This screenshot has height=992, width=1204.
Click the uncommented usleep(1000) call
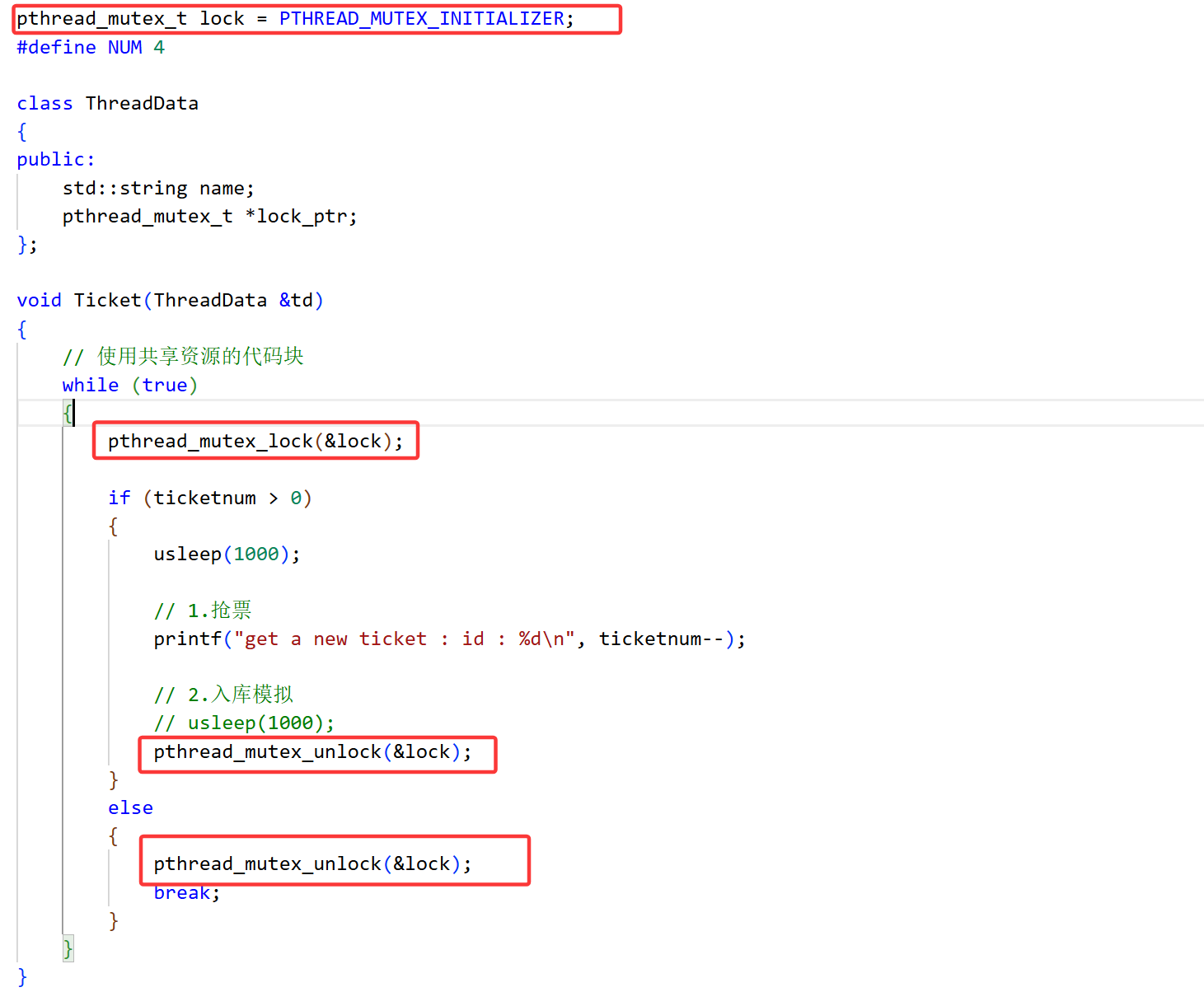(x=227, y=554)
